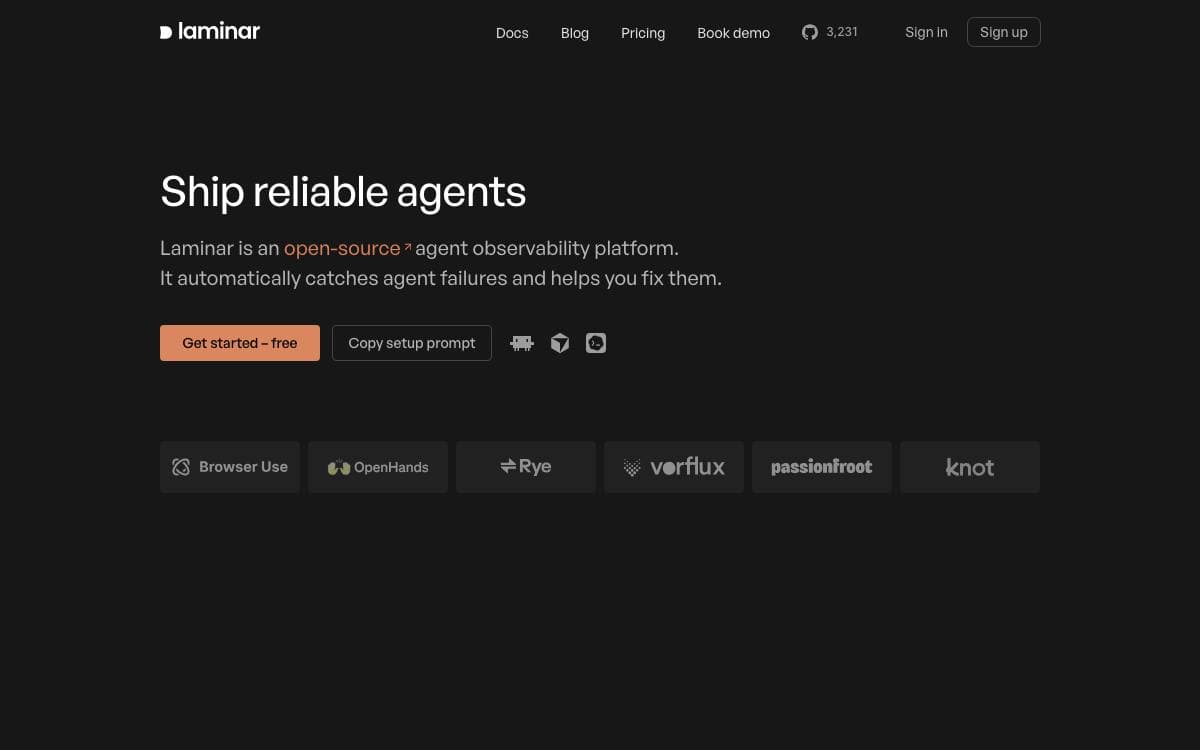The image size is (1200, 750).
Task: Click the Laminar logo in the header
Action: point(210,32)
